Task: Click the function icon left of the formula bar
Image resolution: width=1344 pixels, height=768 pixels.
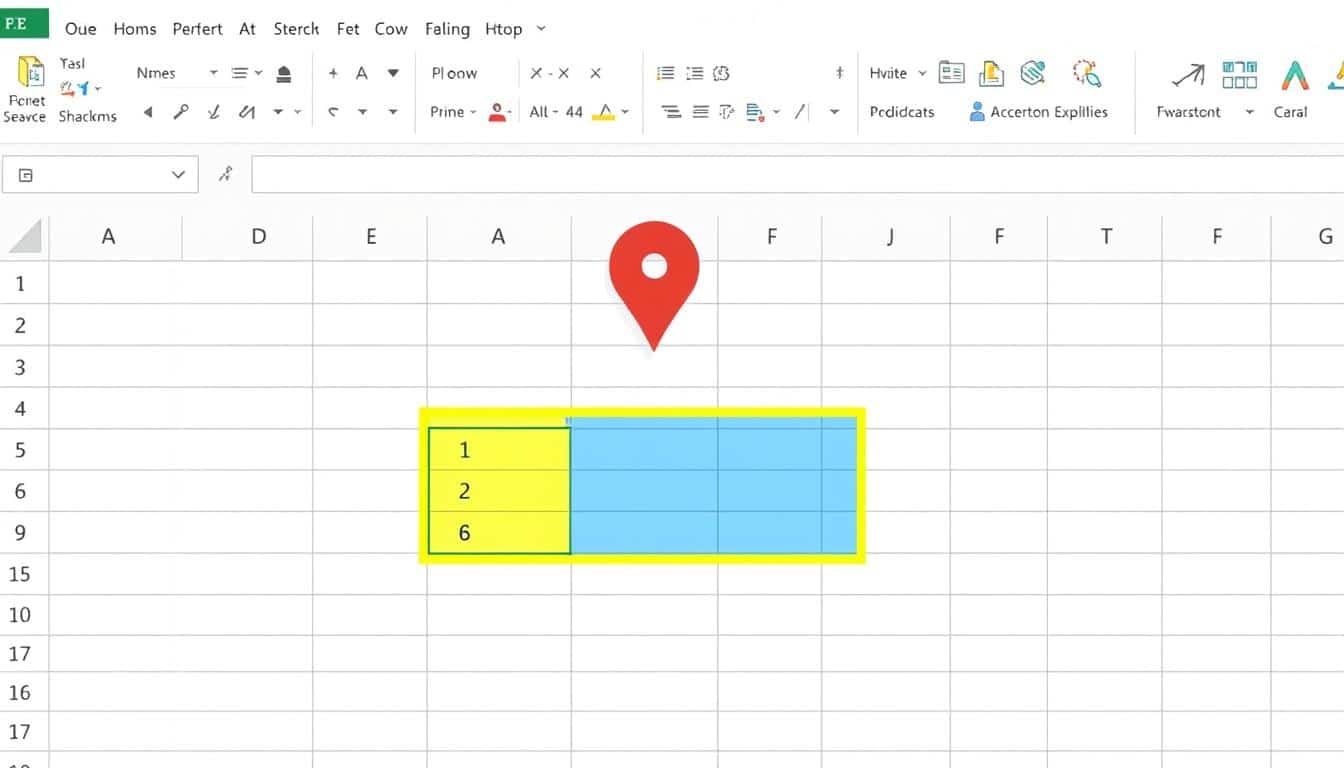Action: [226, 175]
